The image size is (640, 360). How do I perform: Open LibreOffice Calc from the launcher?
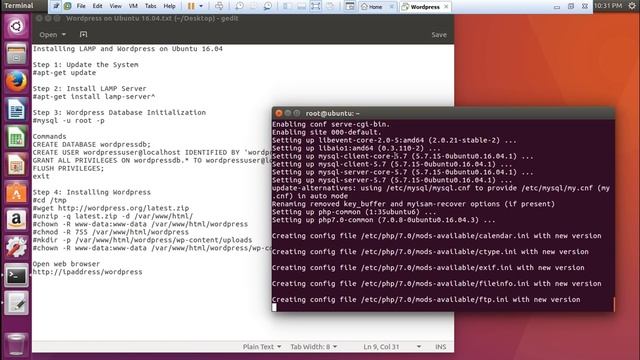click(x=16, y=137)
